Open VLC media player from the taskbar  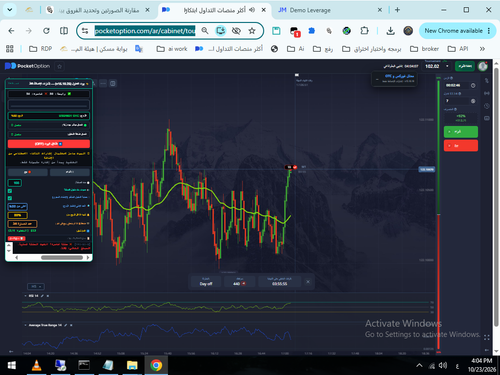pos(36,365)
